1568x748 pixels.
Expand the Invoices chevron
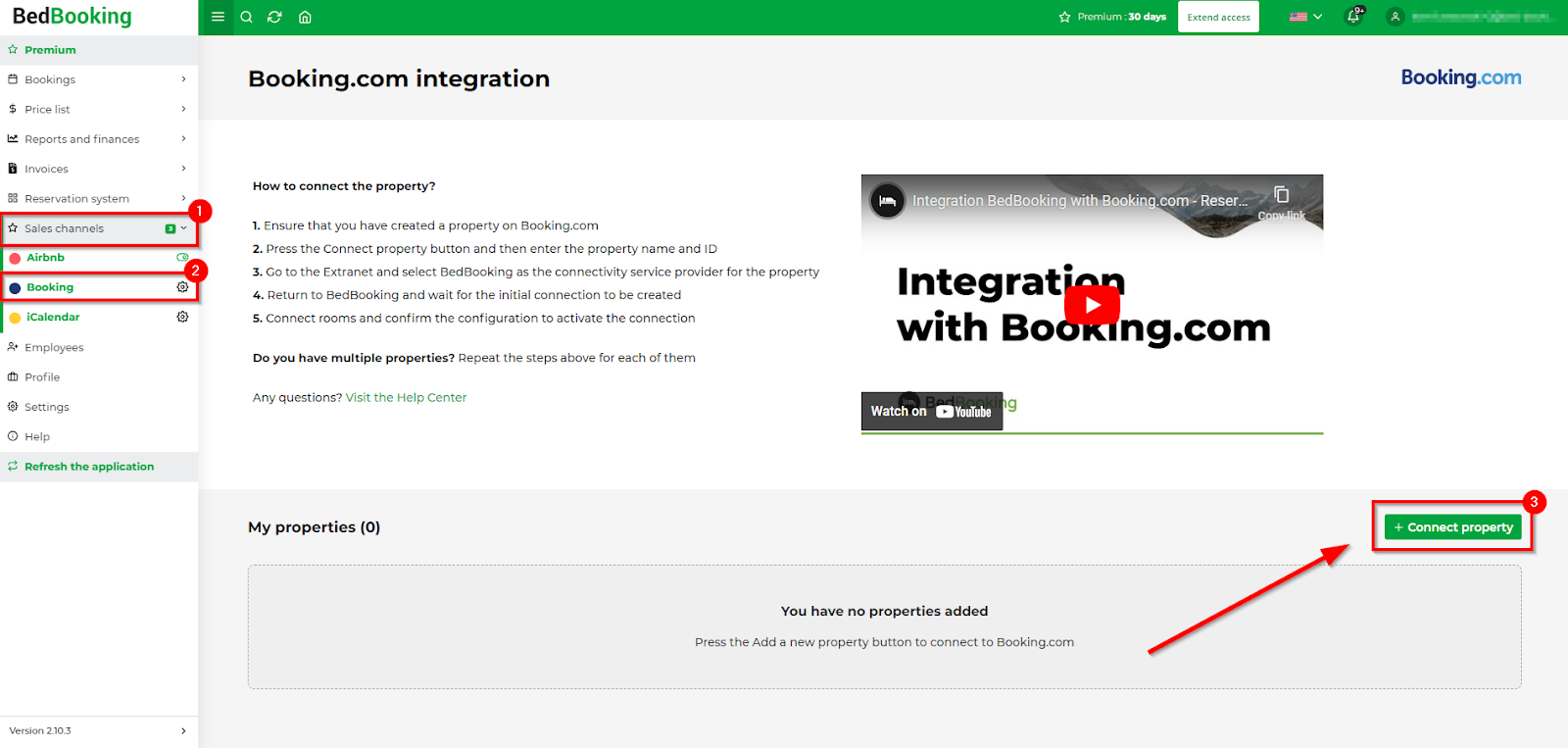tap(183, 169)
